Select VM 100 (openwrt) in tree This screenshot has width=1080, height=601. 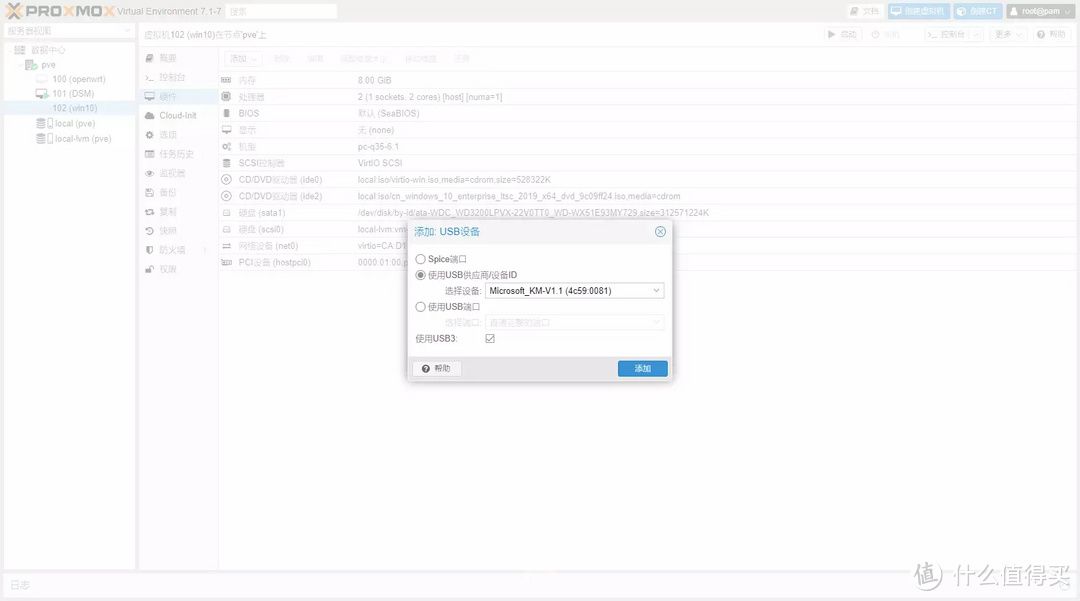78,79
